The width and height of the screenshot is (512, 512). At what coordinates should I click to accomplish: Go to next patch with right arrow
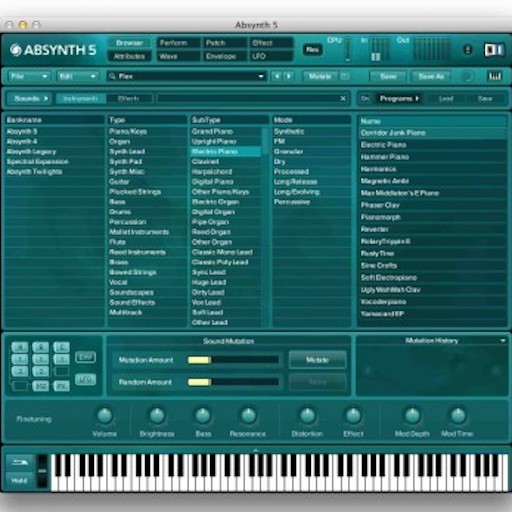pyautogui.click(x=289, y=76)
